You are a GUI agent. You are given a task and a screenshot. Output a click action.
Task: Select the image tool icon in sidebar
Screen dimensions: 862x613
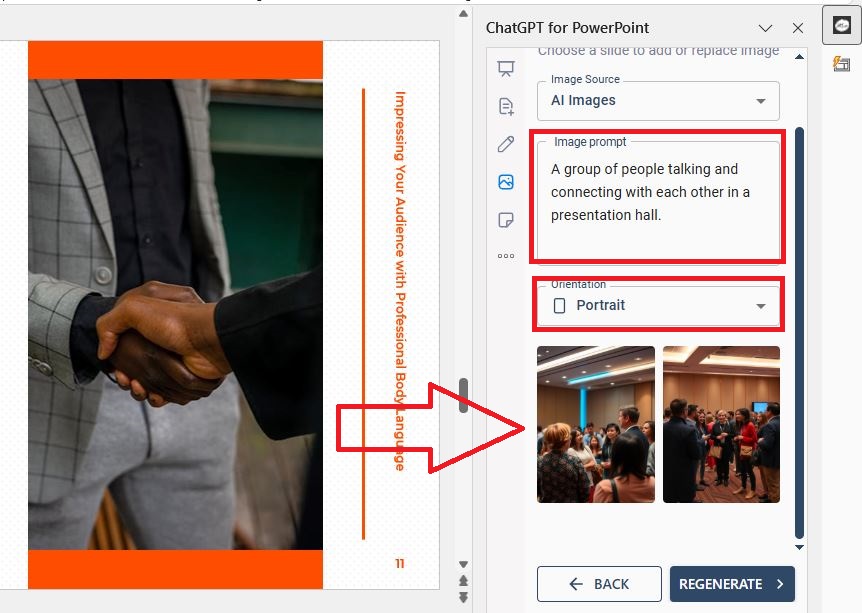[x=506, y=182]
